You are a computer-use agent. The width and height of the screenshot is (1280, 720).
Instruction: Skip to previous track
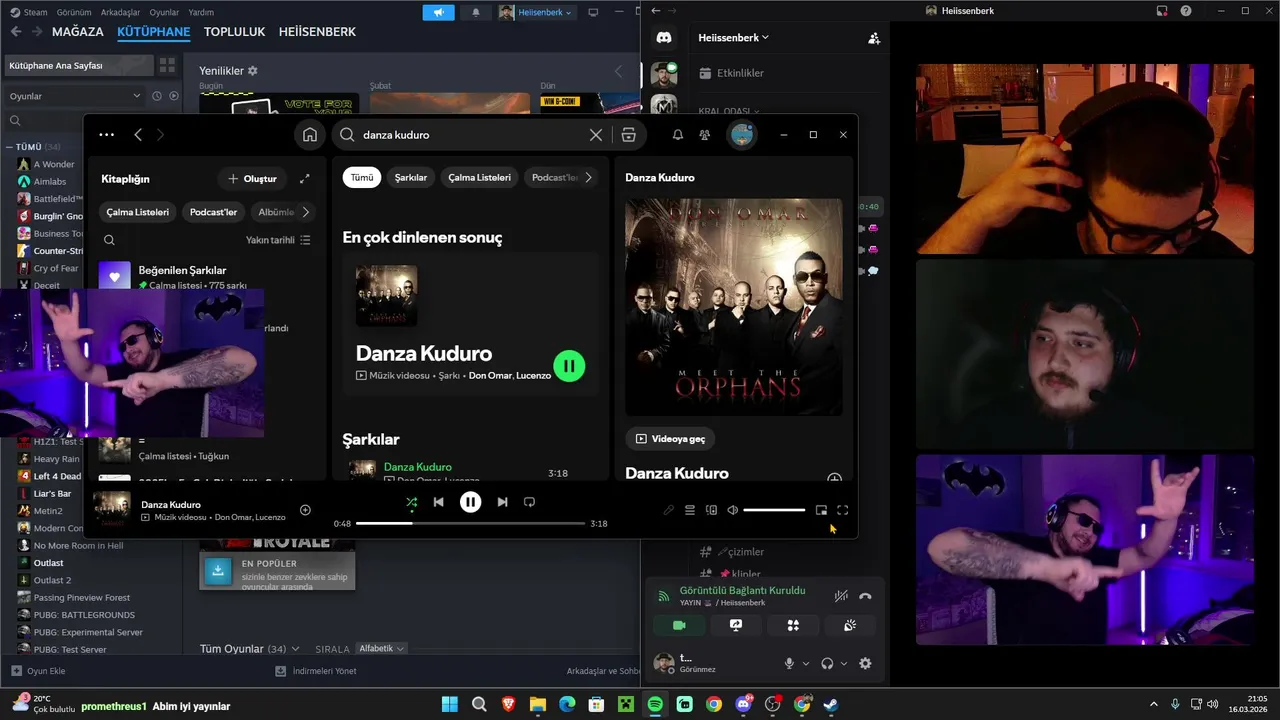click(438, 502)
